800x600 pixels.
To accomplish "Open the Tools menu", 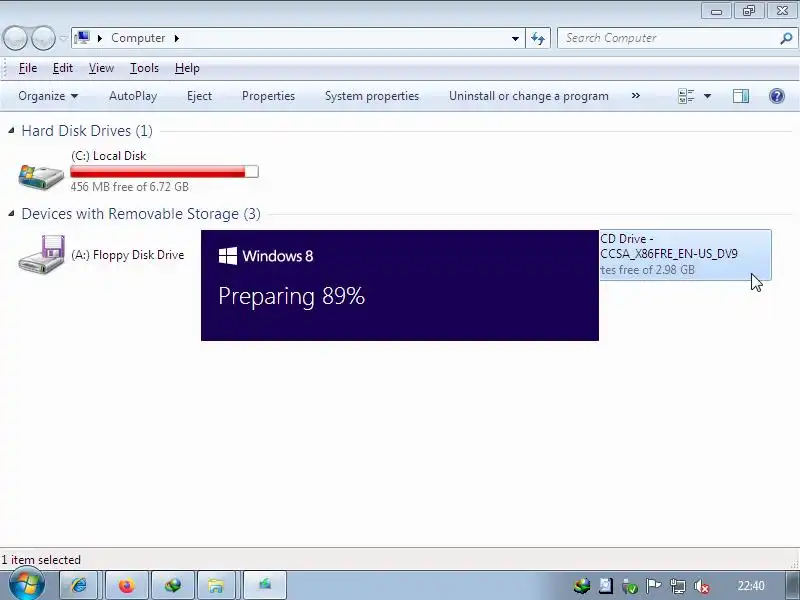I will pos(144,68).
